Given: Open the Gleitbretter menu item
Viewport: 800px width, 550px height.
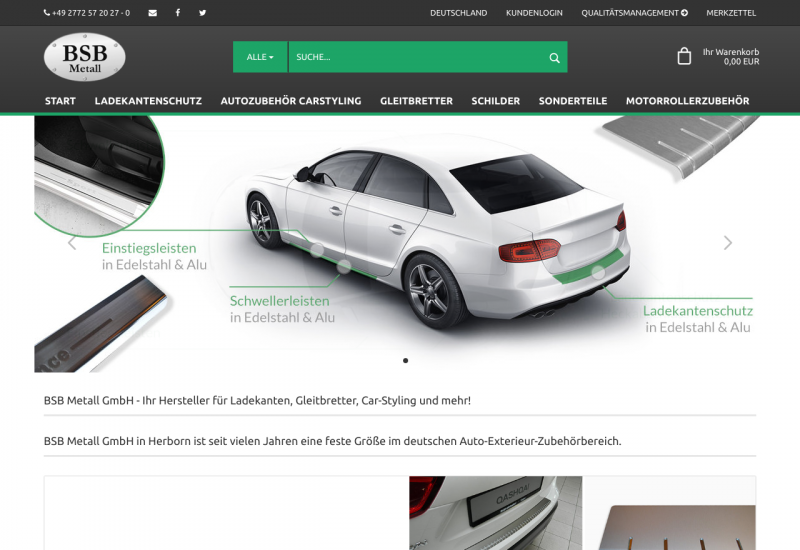Looking at the screenshot, I should pos(416,101).
